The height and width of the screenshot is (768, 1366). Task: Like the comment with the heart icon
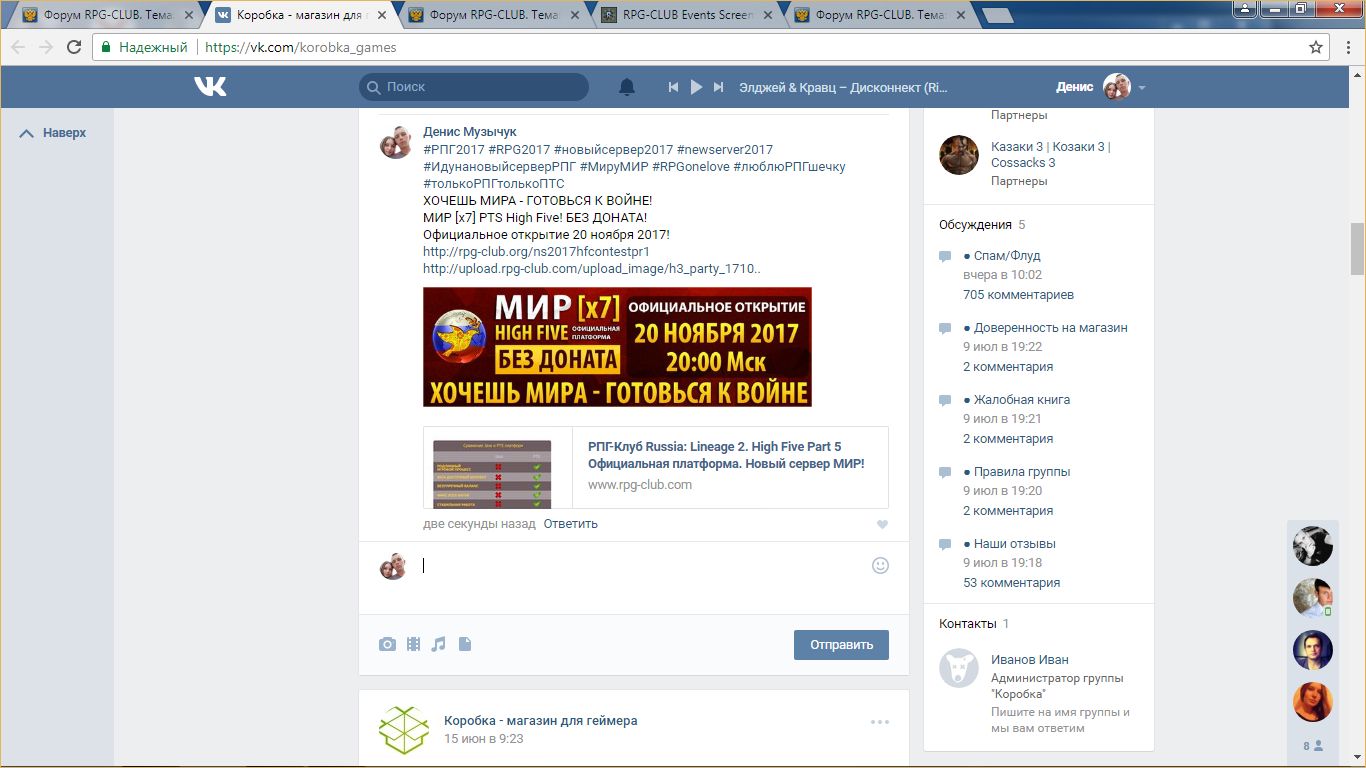coord(882,525)
